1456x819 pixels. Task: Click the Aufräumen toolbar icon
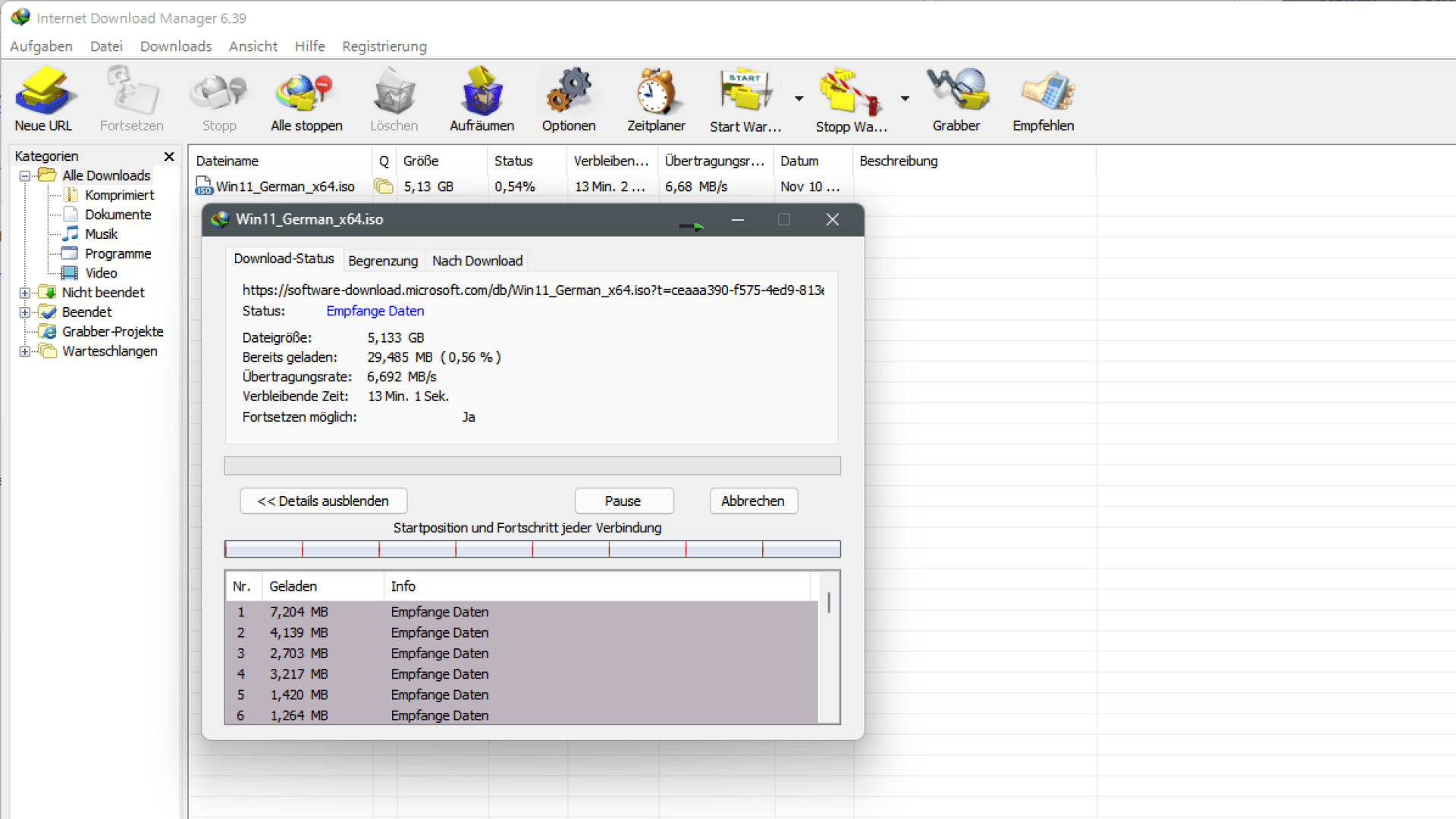click(x=482, y=99)
